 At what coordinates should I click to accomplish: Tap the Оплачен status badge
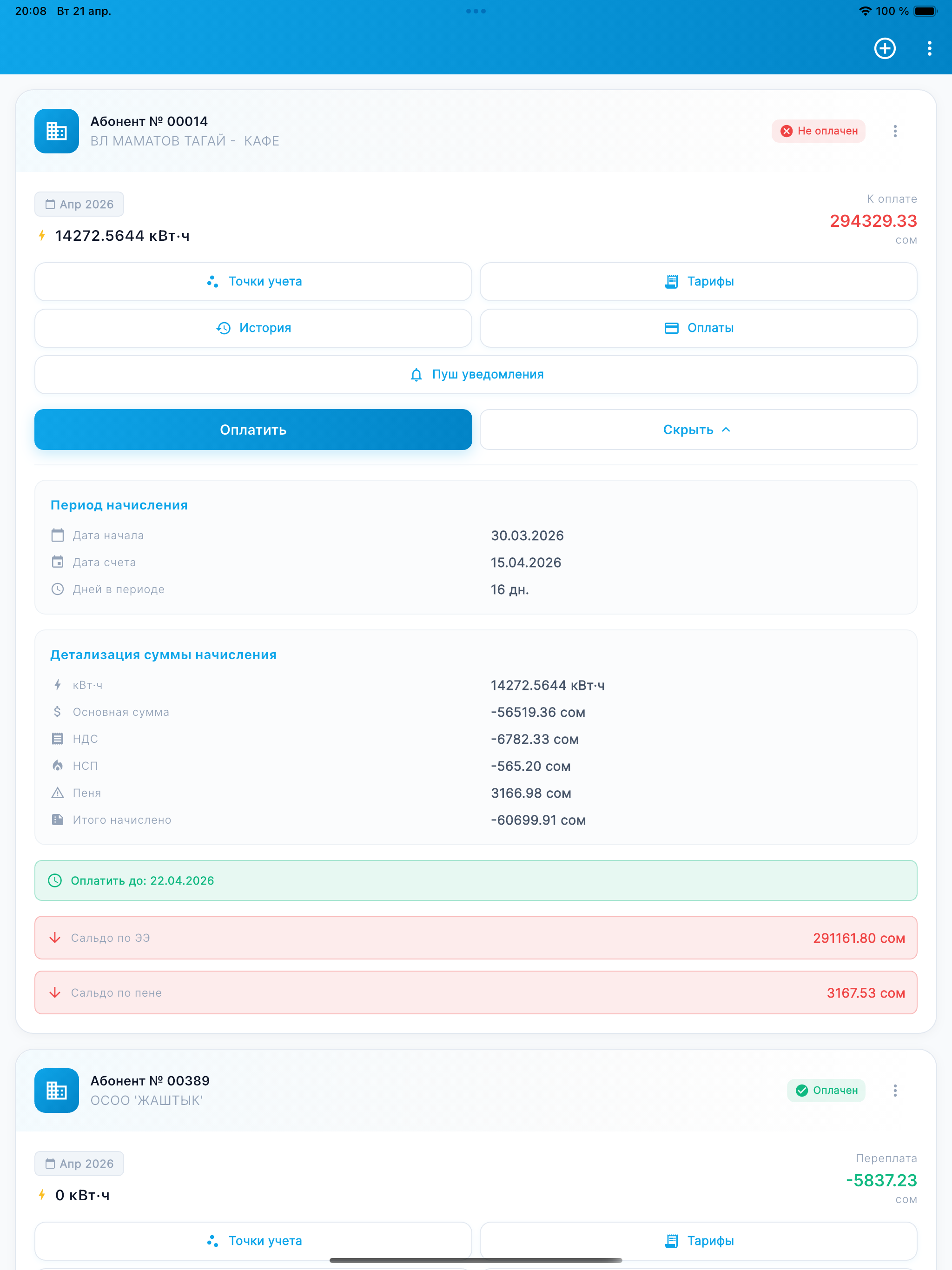point(826,1090)
